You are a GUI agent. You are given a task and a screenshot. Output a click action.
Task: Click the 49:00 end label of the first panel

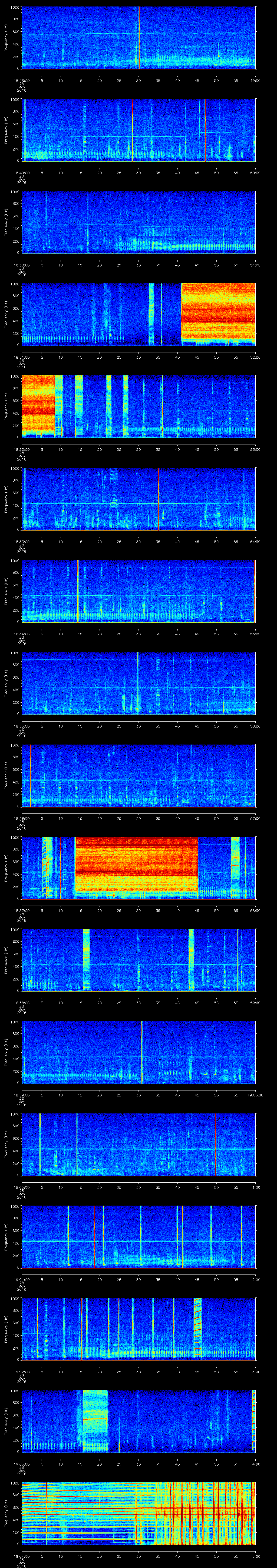256,80
